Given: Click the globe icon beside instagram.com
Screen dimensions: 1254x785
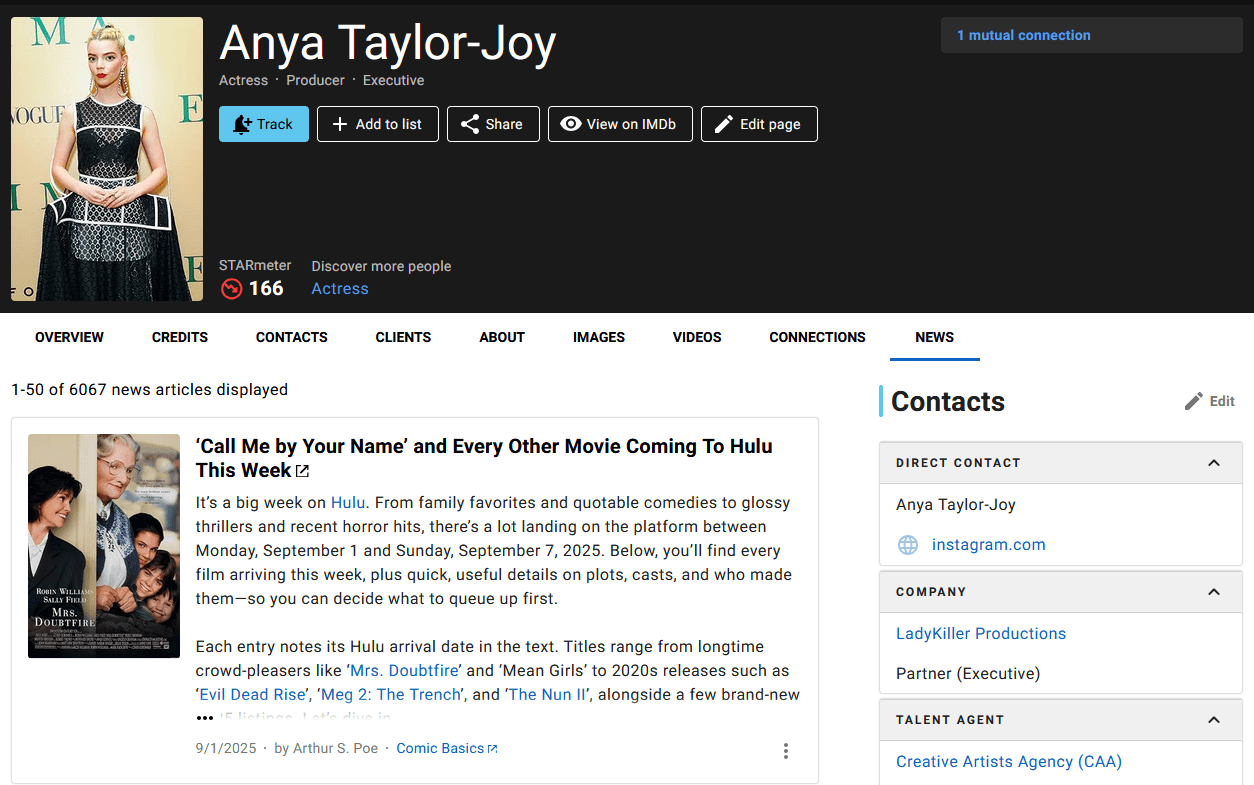Looking at the screenshot, I should 908,545.
